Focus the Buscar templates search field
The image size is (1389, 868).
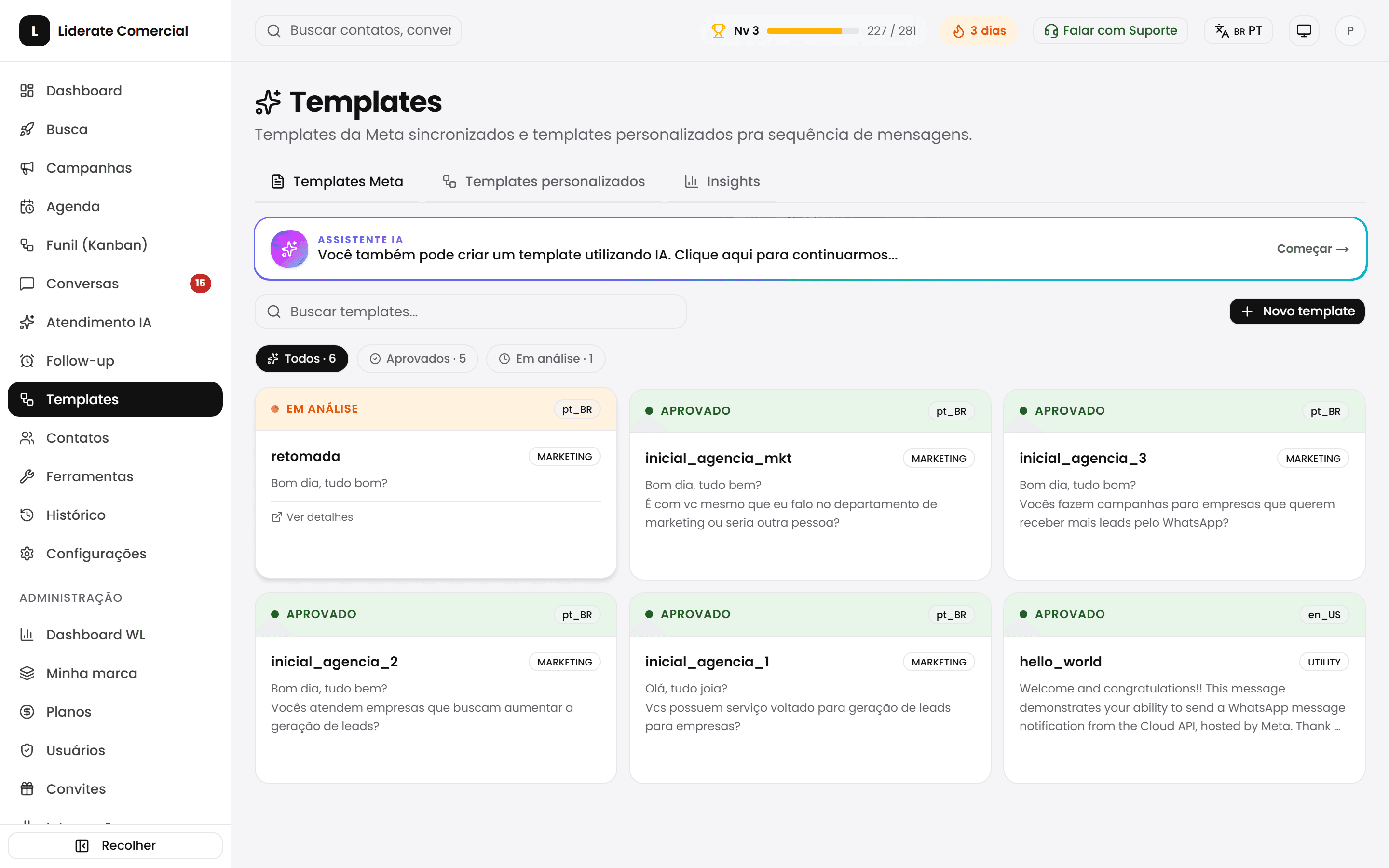coord(471,312)
